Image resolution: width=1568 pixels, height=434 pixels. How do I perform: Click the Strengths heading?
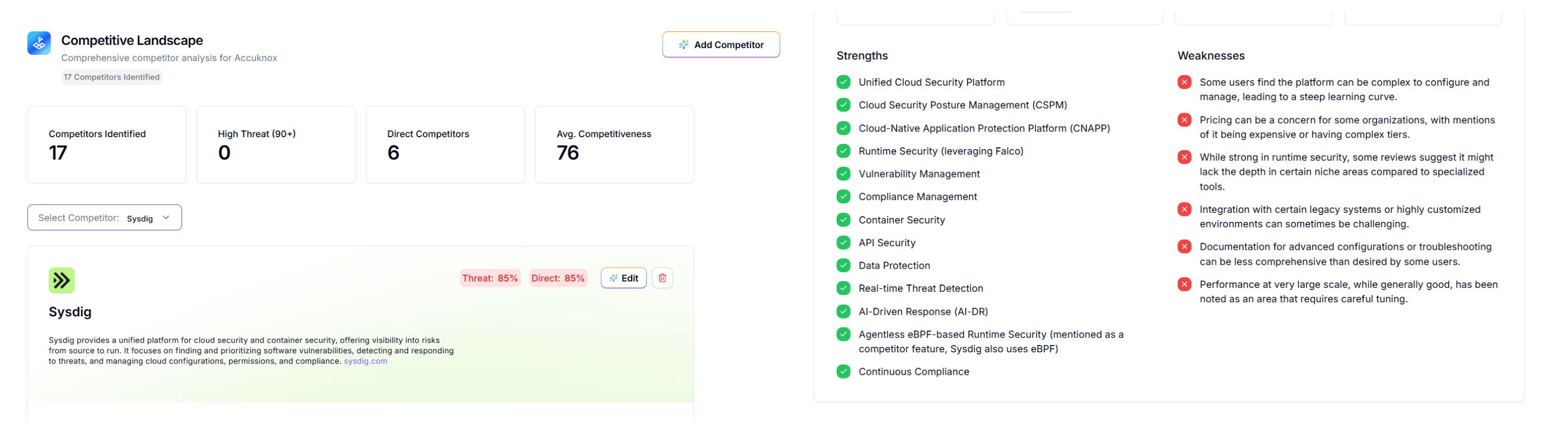coord(862,55)
